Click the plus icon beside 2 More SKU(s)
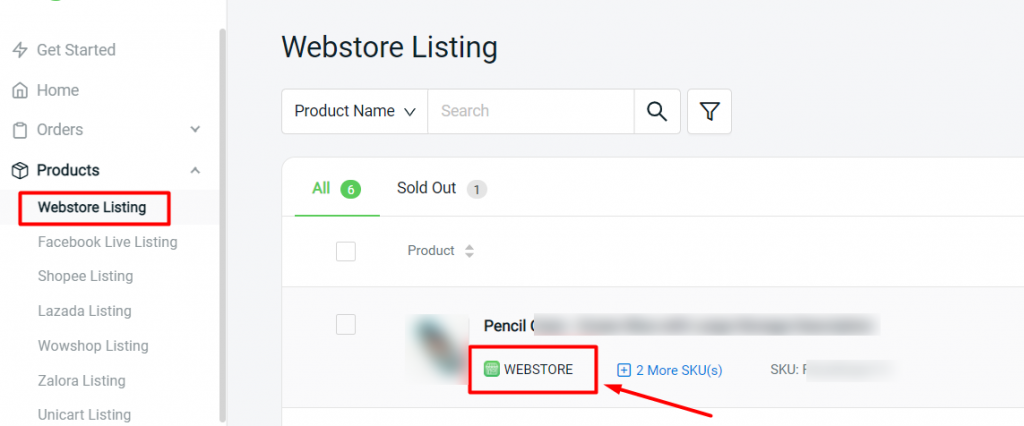 coord(624,370)
